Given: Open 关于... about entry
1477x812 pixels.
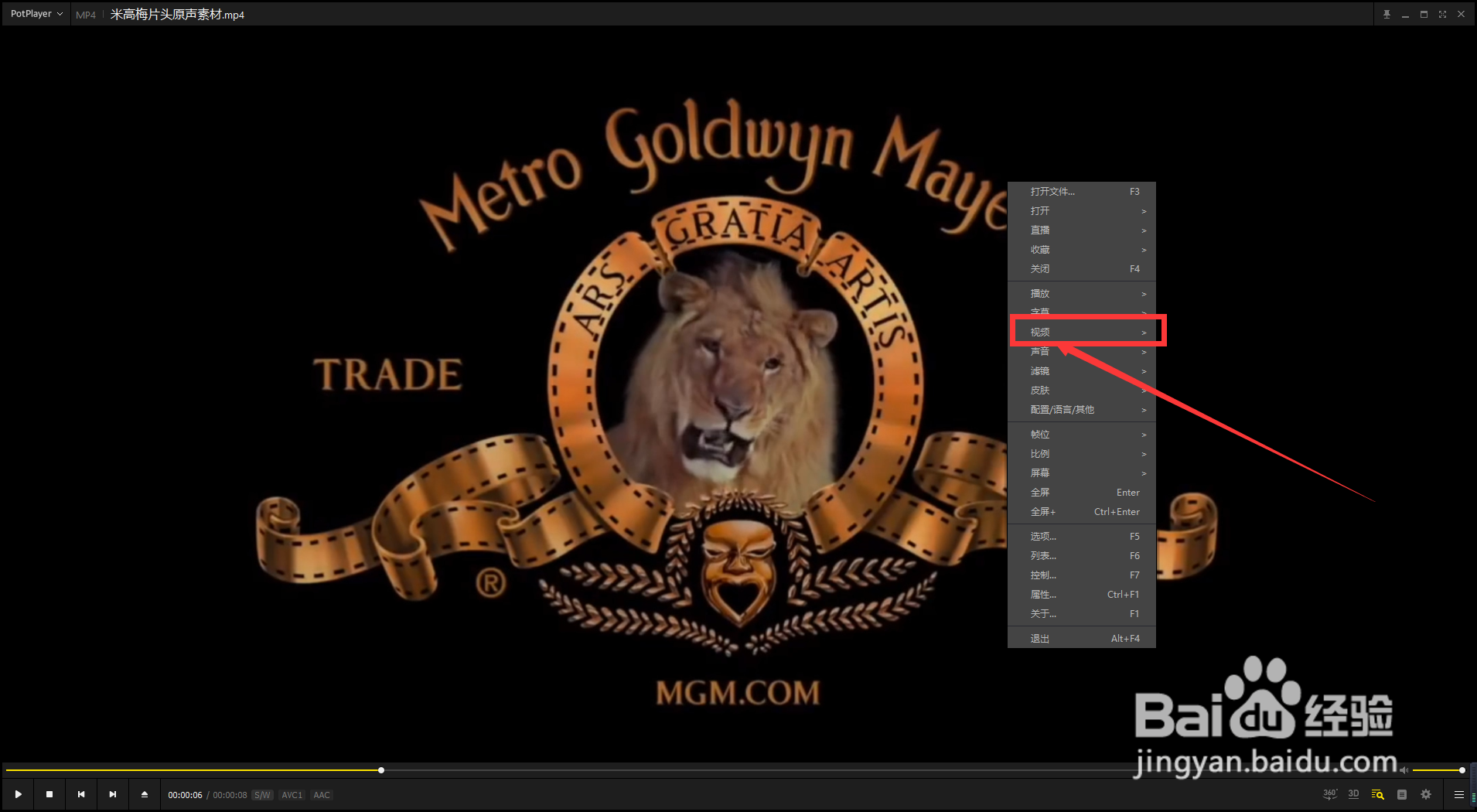Looking at the screenshot, I should [x=1082, y=614].
